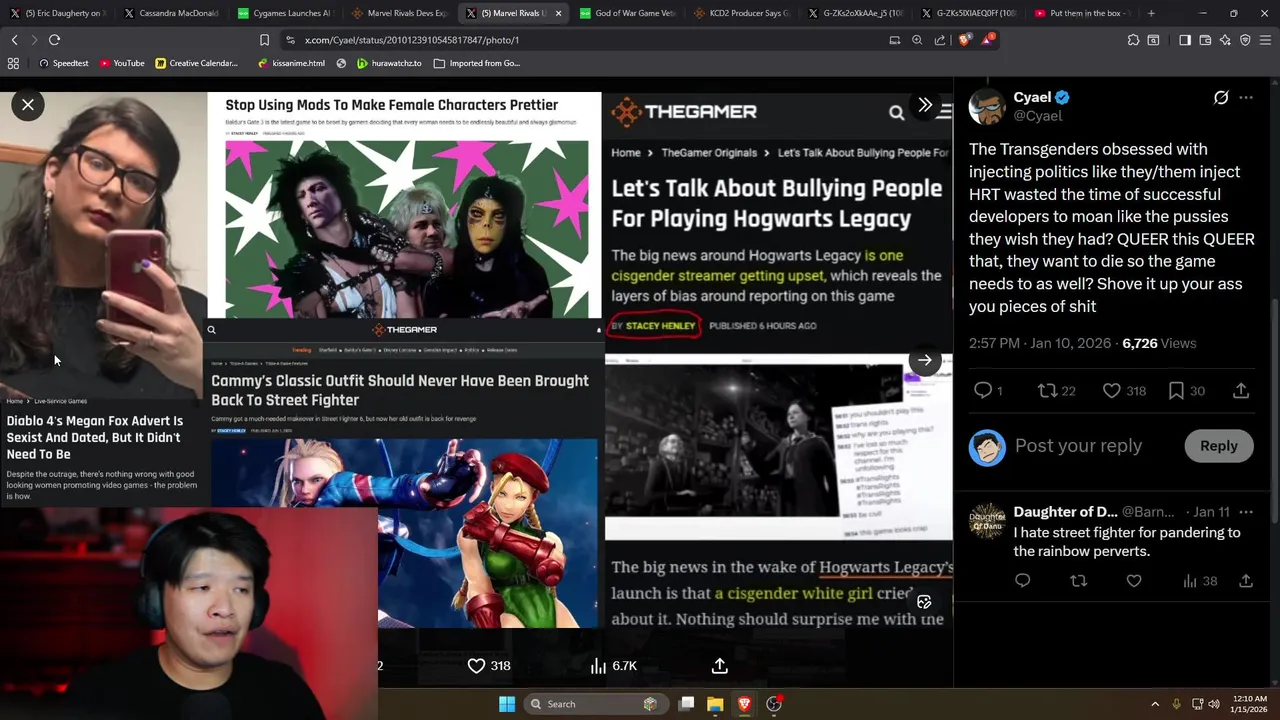Open the kissanime.html bookmark
1280x720 pixels.
click(x=291, y=63)
